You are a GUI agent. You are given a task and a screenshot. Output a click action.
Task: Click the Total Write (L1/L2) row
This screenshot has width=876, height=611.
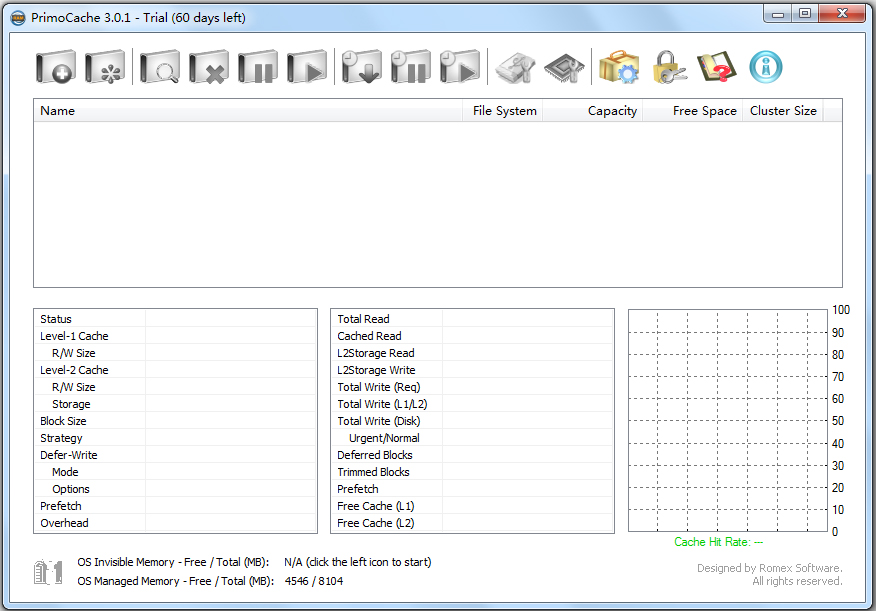click(x=473, y=404)
